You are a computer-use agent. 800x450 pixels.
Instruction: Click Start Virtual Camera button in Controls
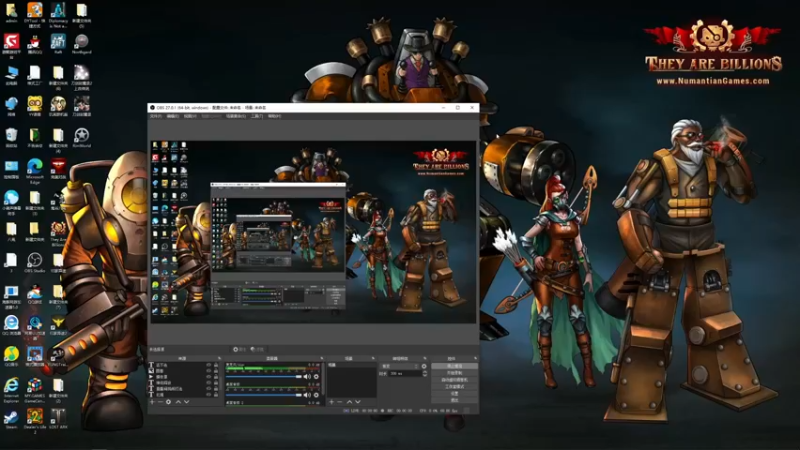click(455, 380)
